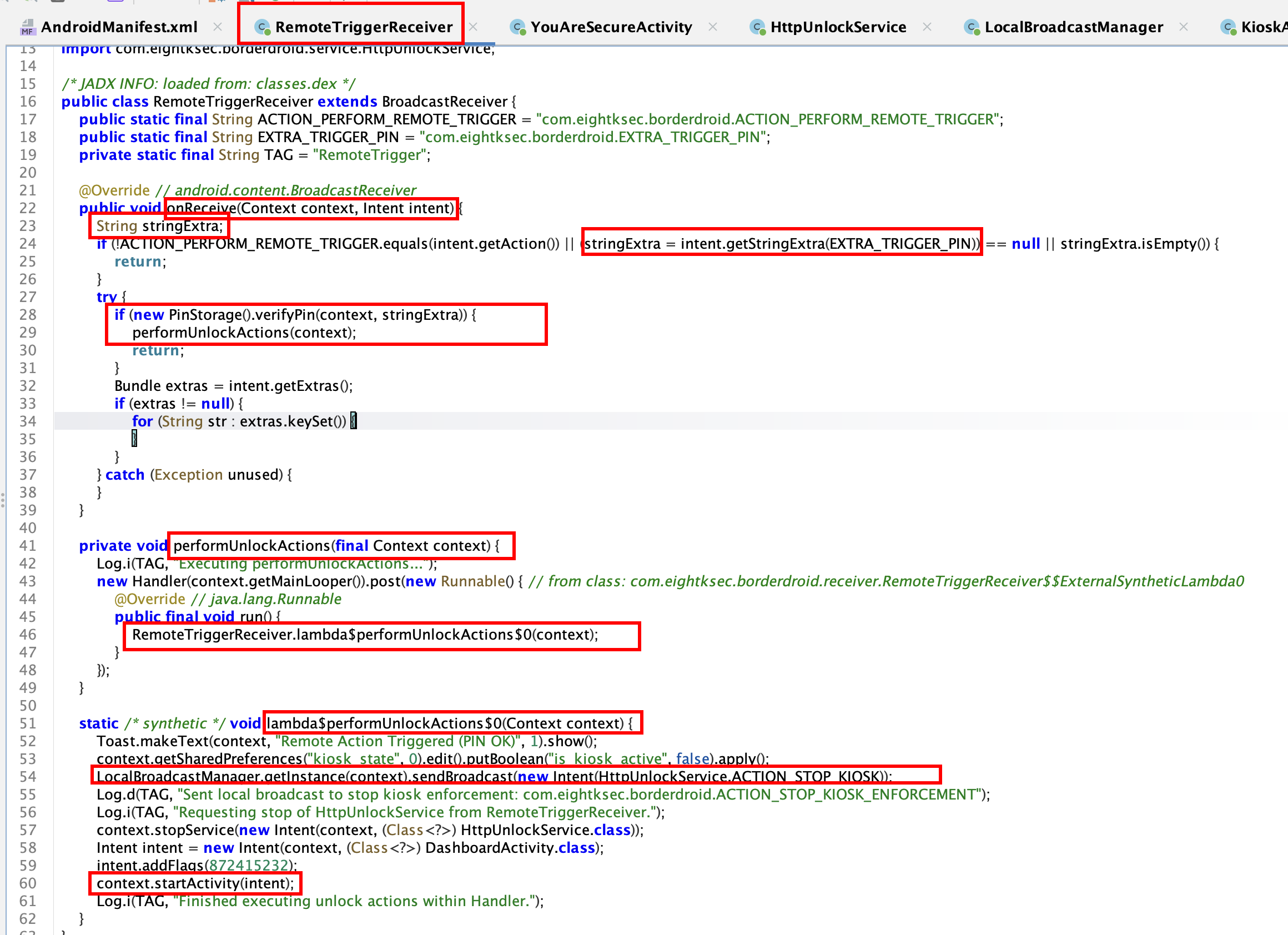
Task: Open the LocalBroadcastManager tab
Action: pos(1074,27)
